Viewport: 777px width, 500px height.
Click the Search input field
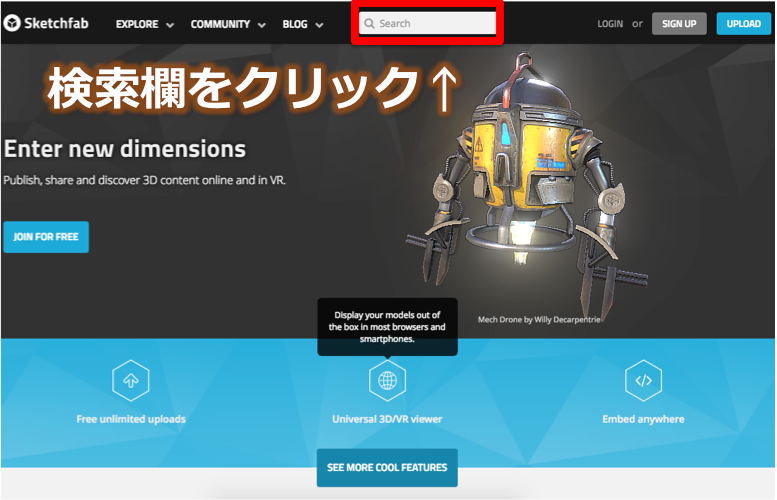(x=427, y=23)
